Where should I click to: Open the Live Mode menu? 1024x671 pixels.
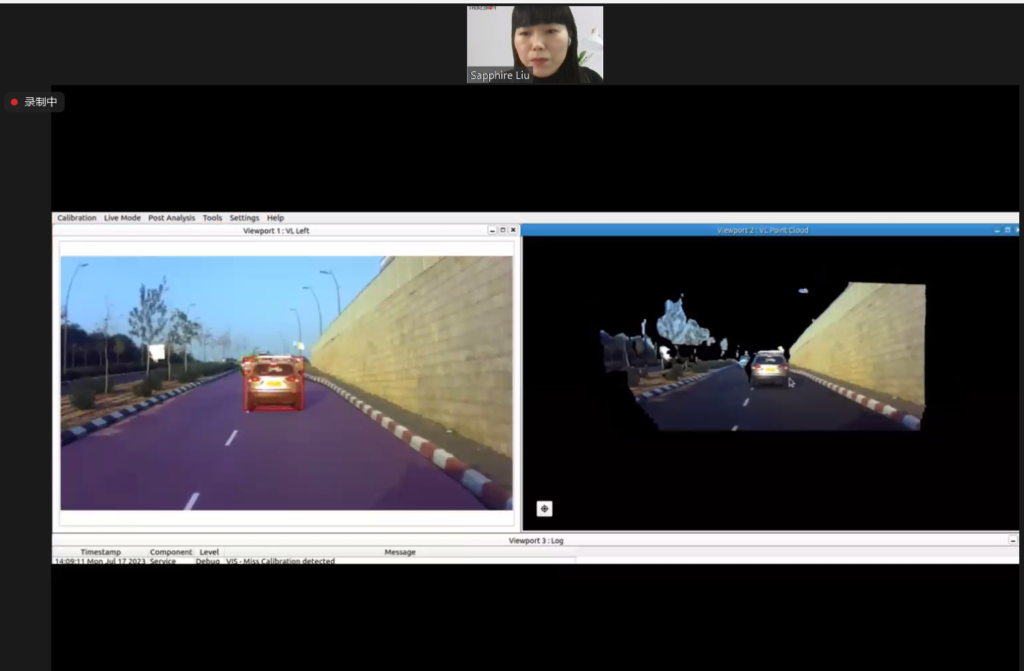click(x=122, y=218)
